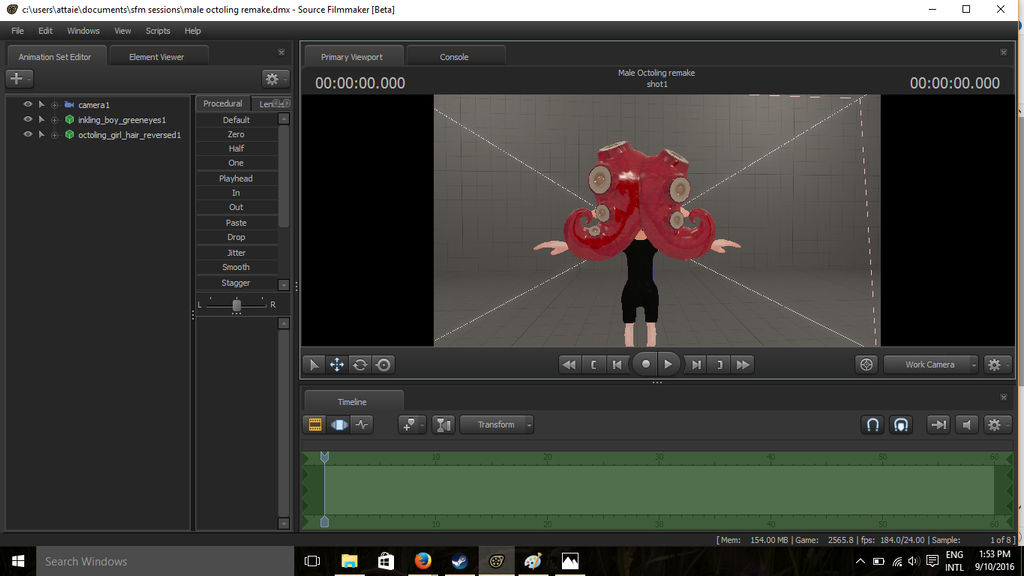Toggle selectable arrow for inkling_boy_greeneyes1
Viewport: 1024px width, 576px height.
coord(41,120)
